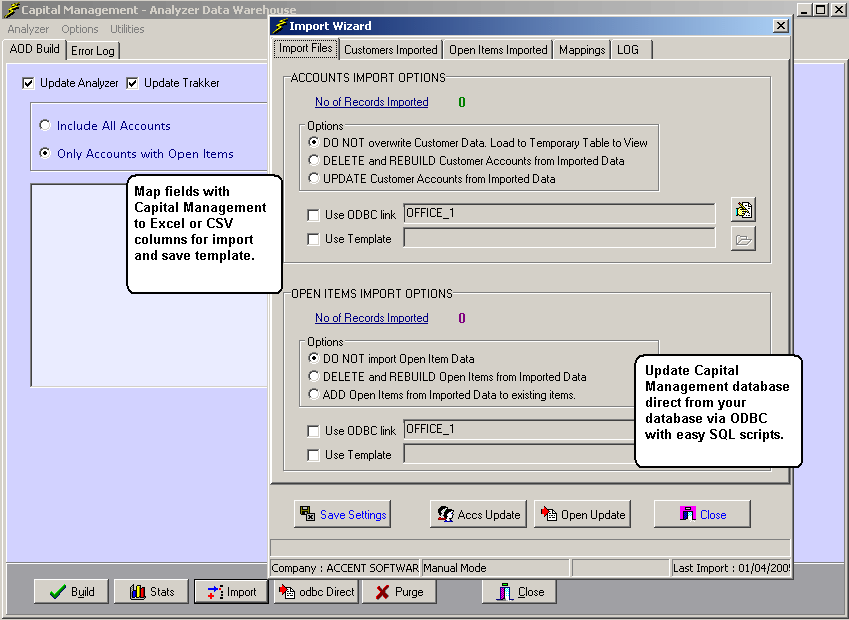Click the open items template path field

pyautogui.click(x=519, y=454)
